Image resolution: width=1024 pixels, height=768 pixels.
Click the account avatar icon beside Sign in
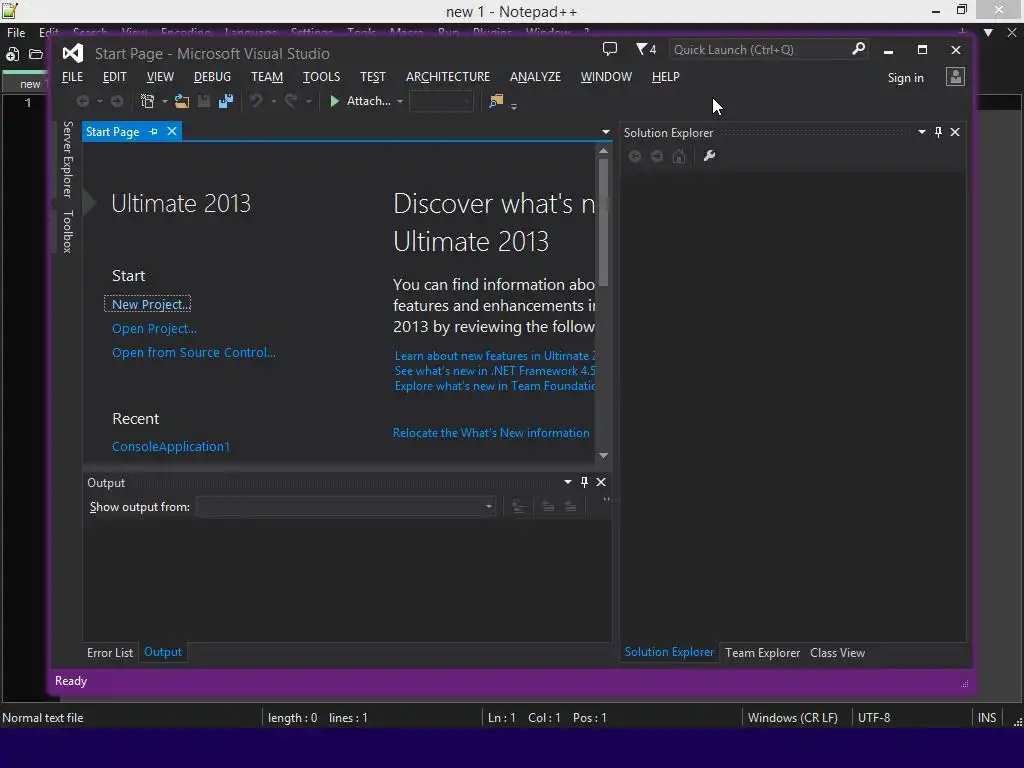click(x=955, y=77)
